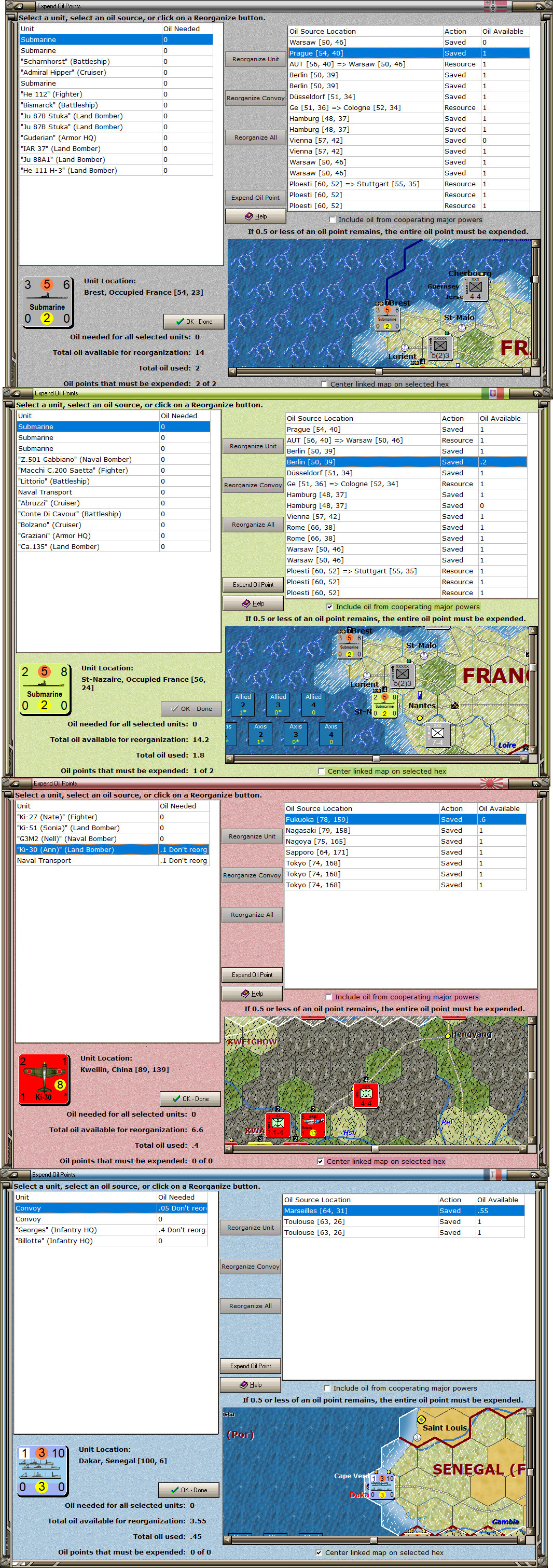Click the Allied 3 sea box counter

coord(278,704)
